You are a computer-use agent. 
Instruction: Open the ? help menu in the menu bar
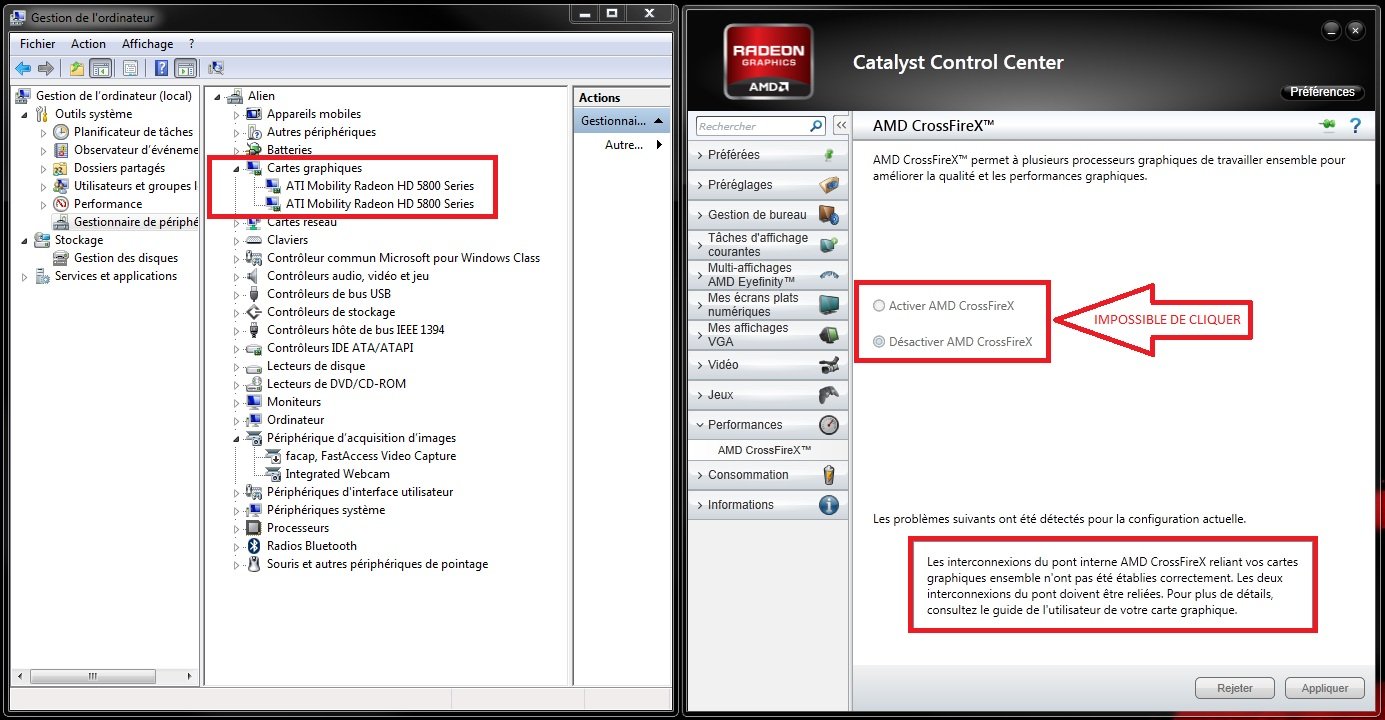point(191,44)
